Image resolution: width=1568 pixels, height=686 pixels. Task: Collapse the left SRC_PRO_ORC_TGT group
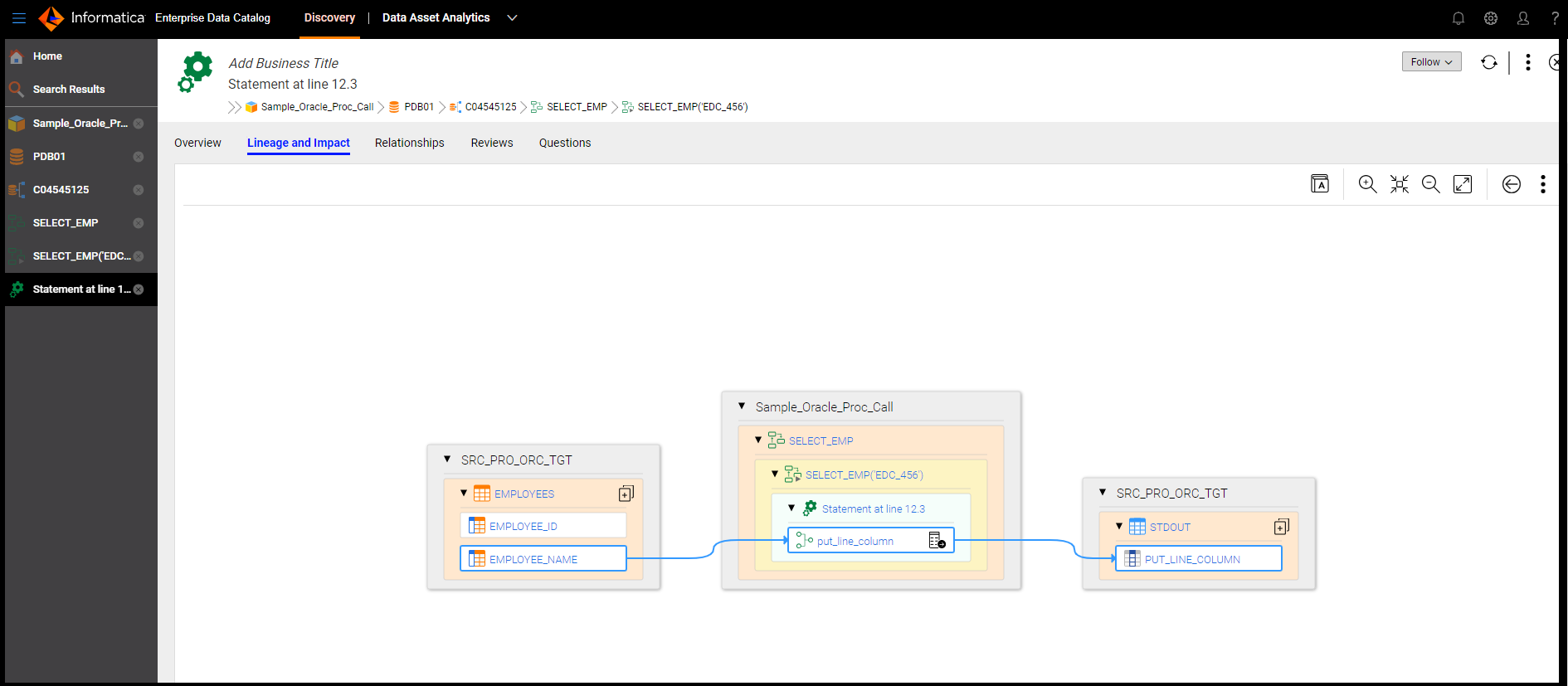point(447,459)
